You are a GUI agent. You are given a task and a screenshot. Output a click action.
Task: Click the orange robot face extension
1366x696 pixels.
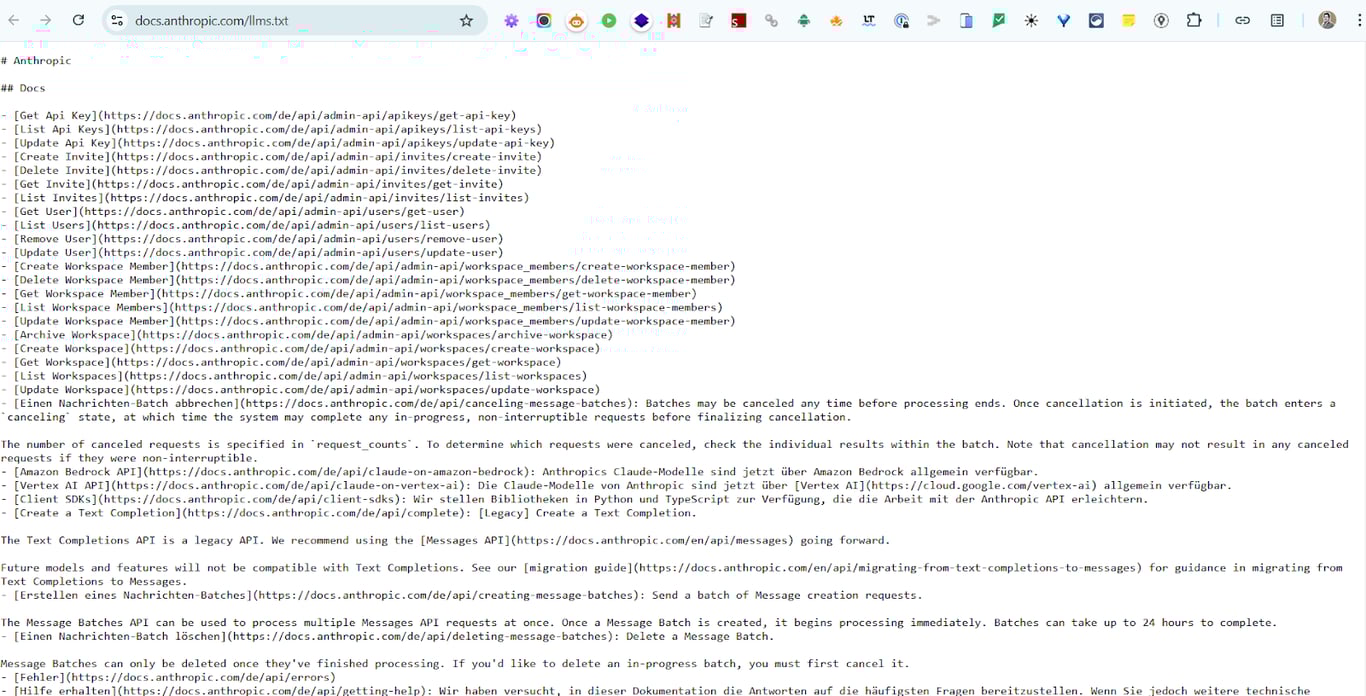pos(577,20)
